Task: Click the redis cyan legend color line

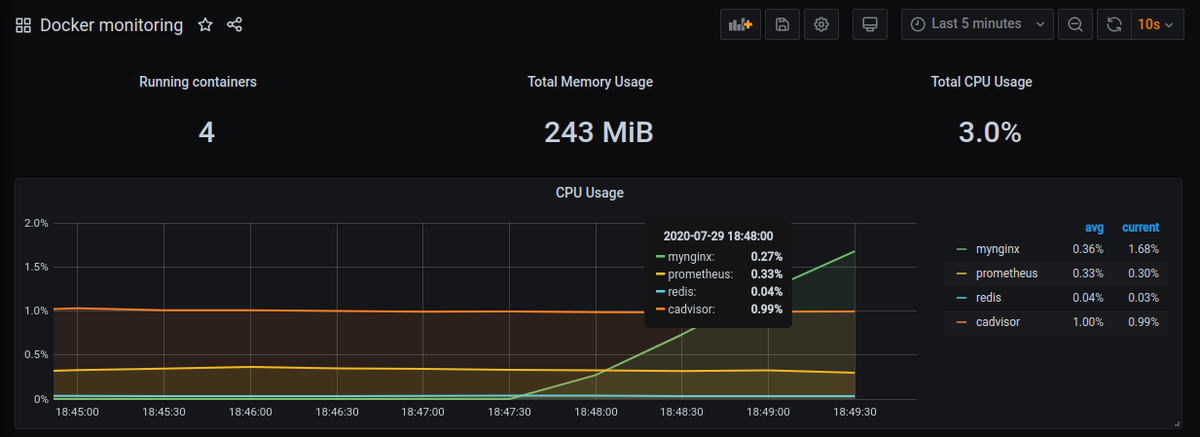Action: pyautogui.click(x=961, y=297)
